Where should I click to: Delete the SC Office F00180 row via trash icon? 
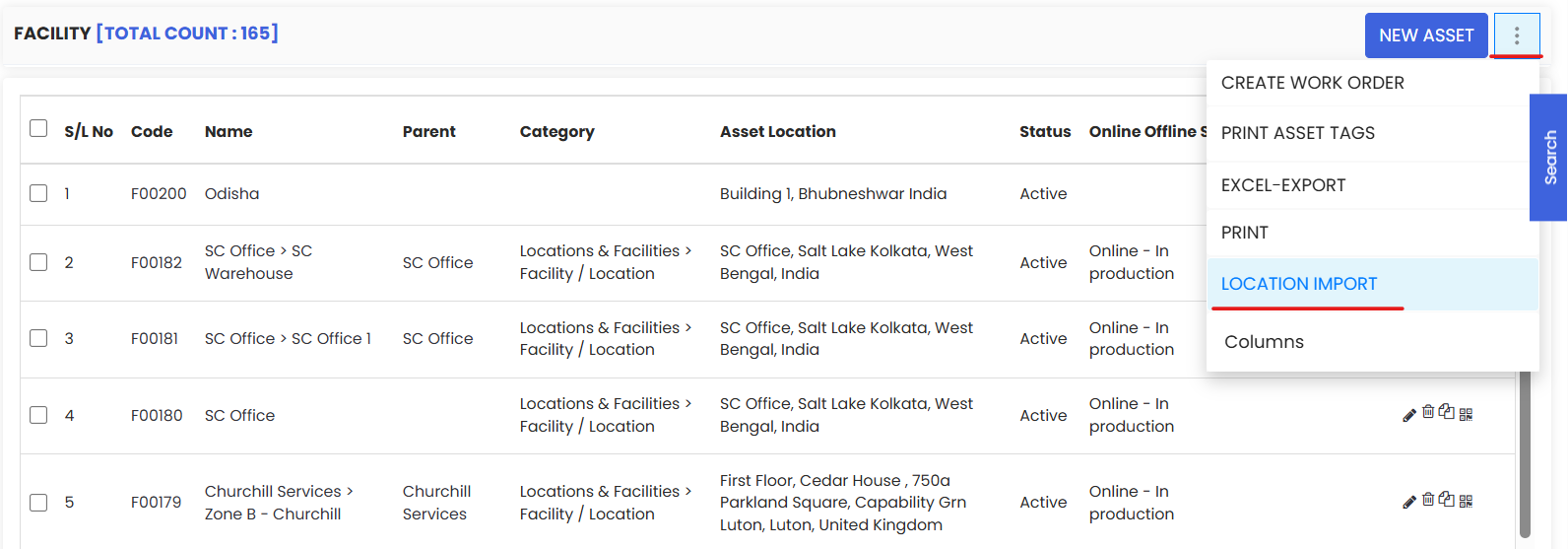click(1428, 412)
